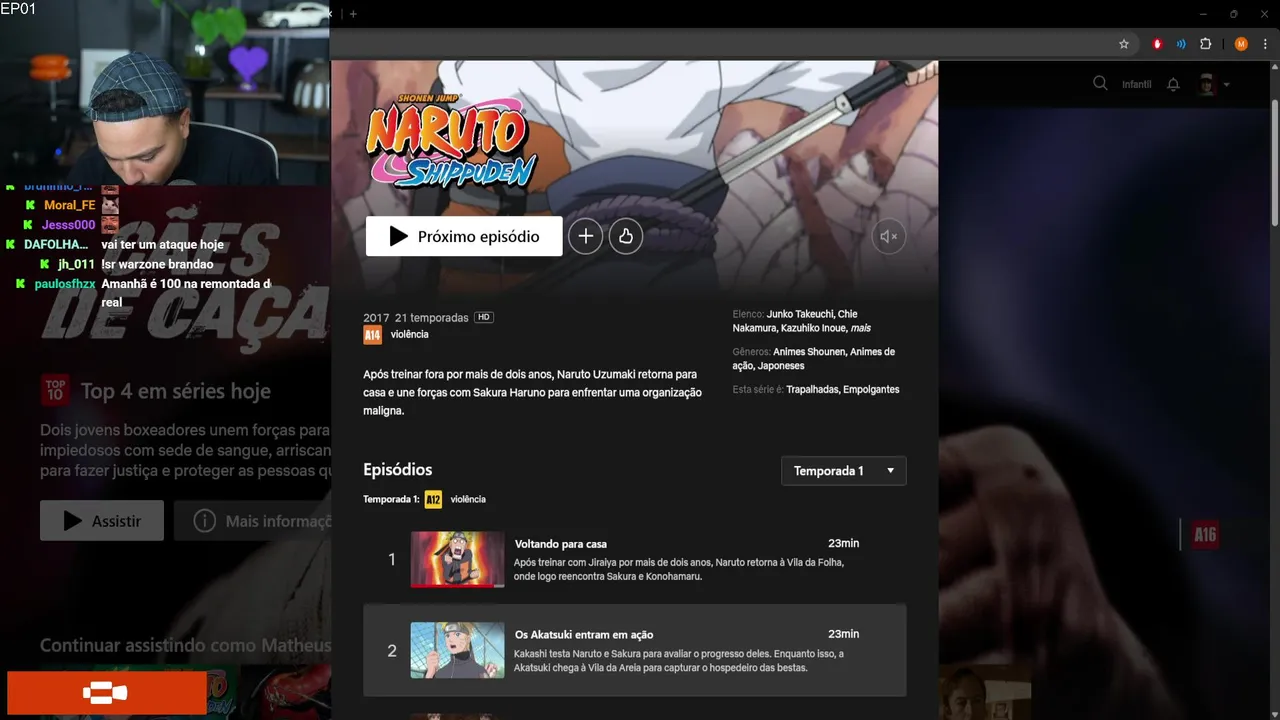Viewport: 1280px width, 720px height.
Task: Open the orange M Chrome profile
Action: click(x=1241, y=44)
